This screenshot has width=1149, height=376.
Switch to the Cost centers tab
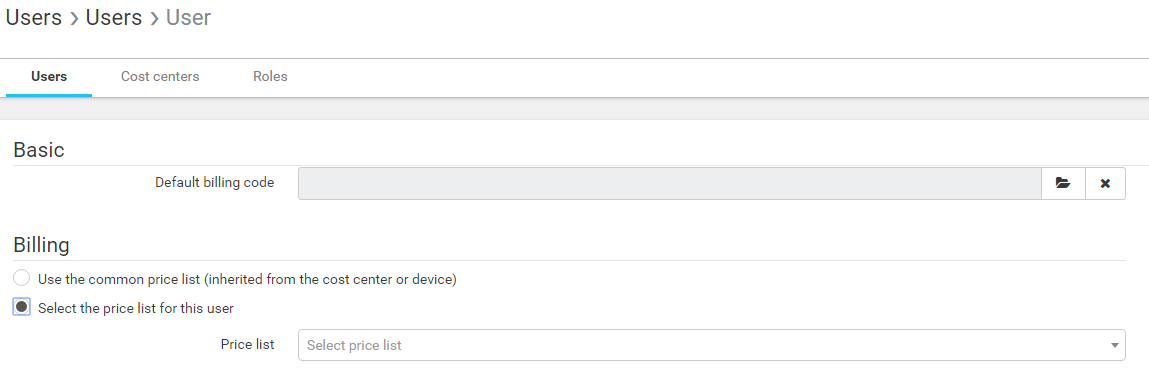(x=160, y=76)
